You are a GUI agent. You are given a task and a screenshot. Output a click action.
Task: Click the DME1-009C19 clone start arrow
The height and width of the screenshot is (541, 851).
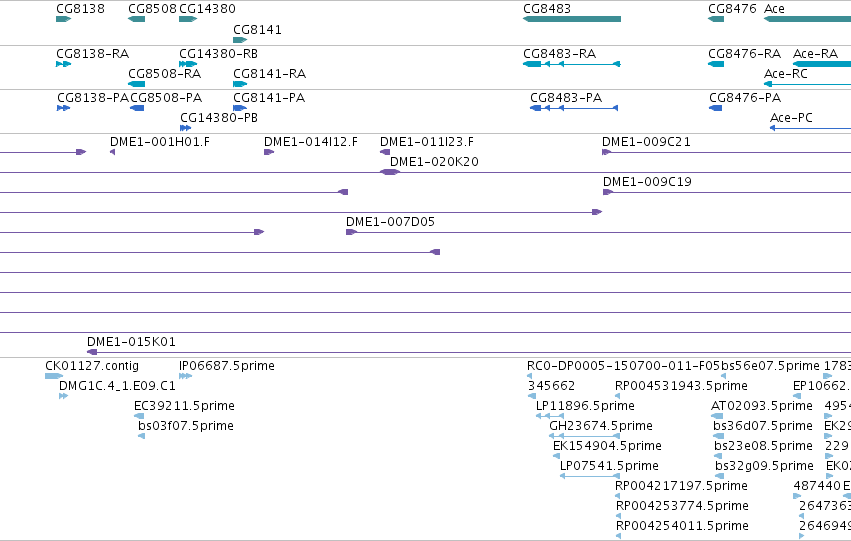pyautogui.click(x=608, y=192)
